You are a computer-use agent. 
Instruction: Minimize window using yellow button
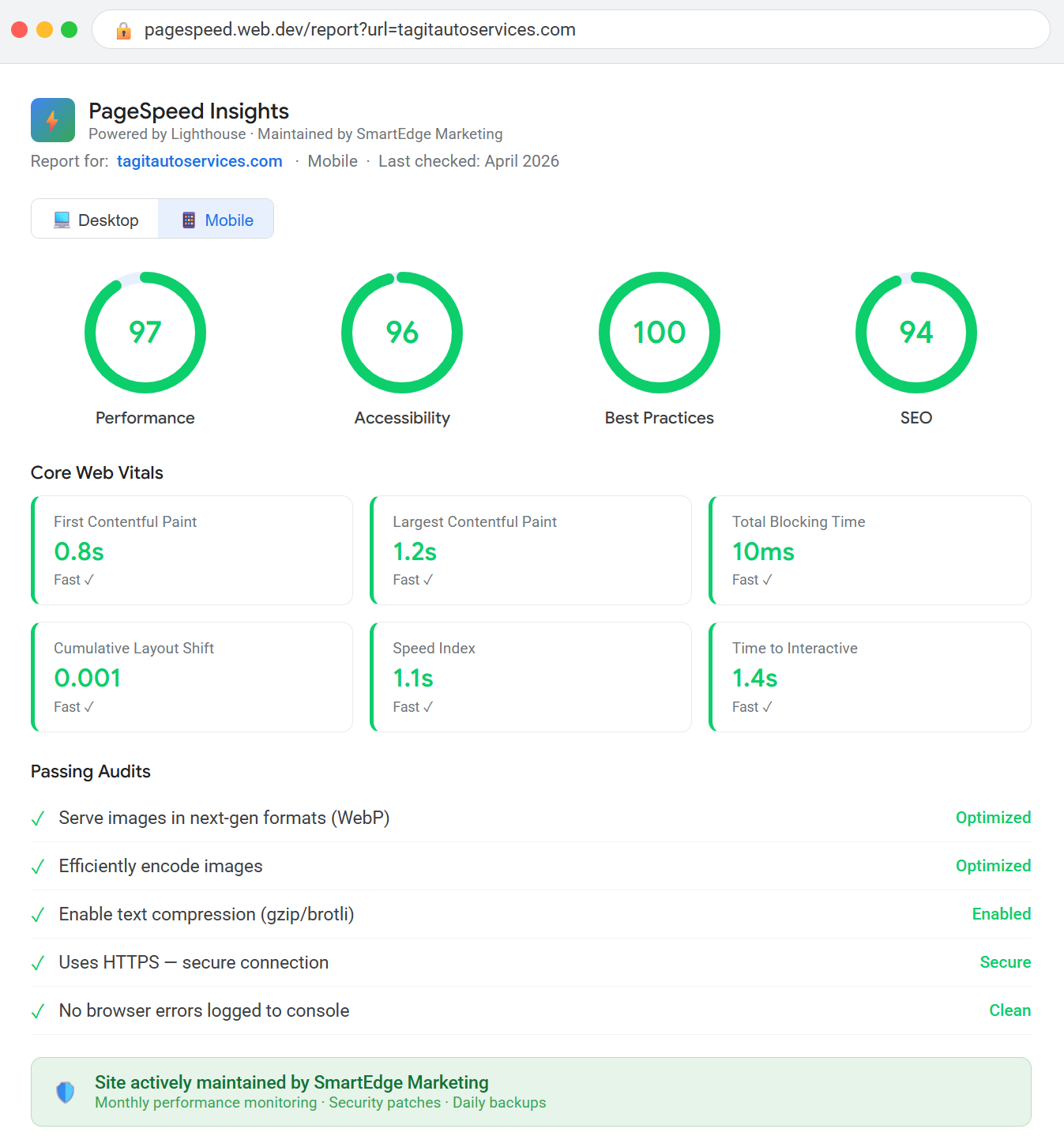point(45,29)
